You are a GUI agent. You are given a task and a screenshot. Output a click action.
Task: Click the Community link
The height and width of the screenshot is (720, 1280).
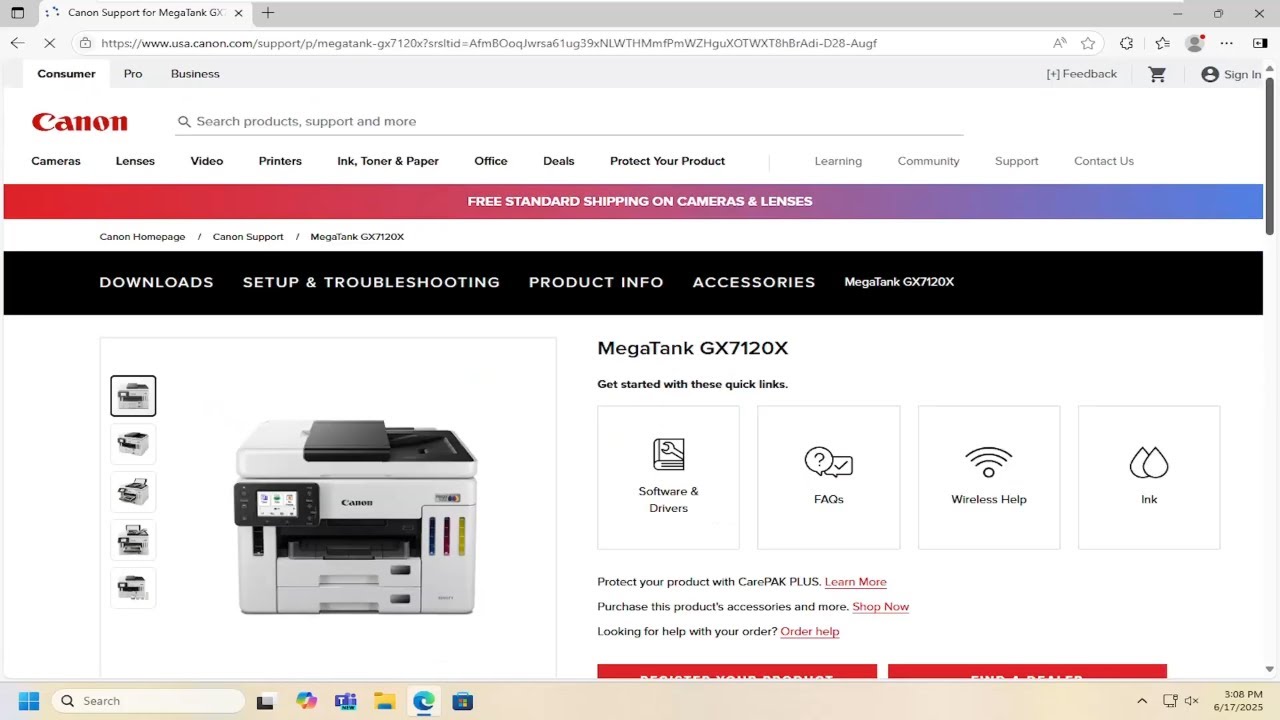tap(928, 161)
